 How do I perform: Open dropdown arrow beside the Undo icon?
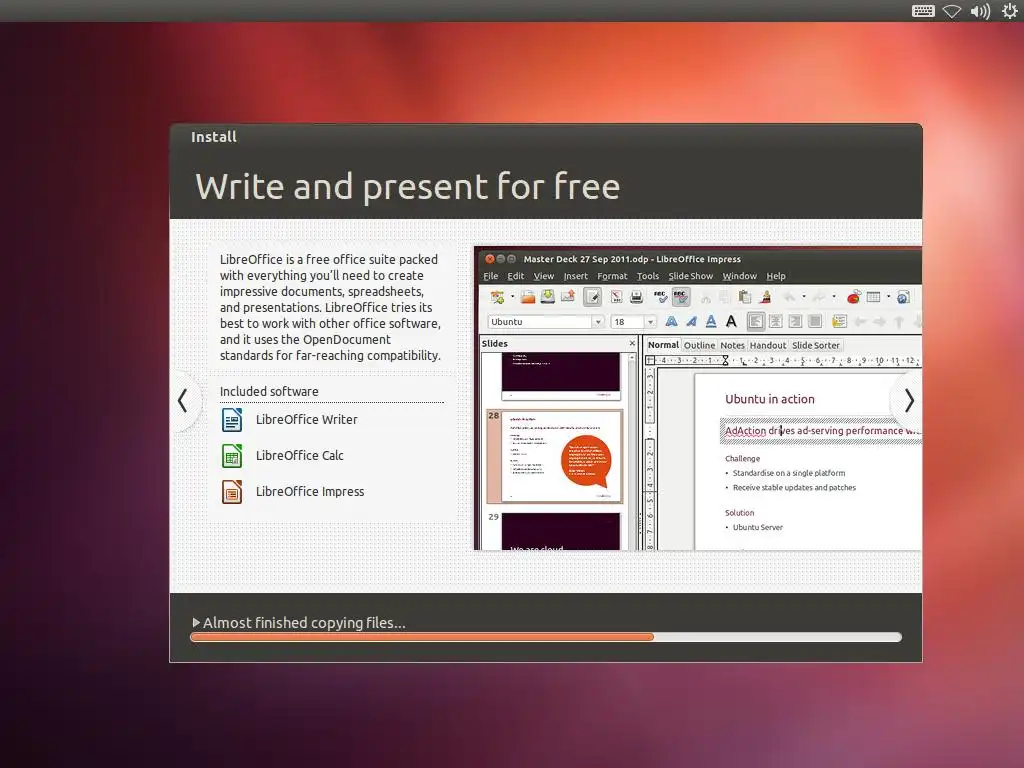click(x=804, y=297)
